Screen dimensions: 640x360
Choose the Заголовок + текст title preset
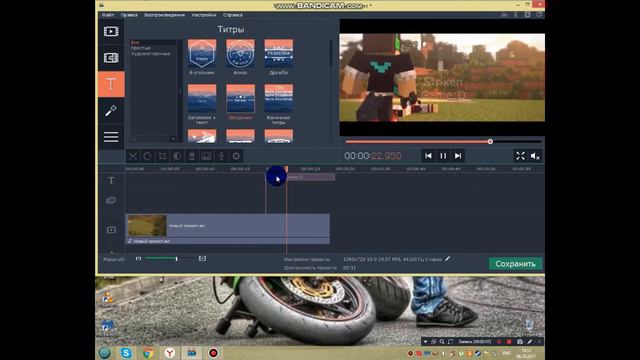point(202,98)
